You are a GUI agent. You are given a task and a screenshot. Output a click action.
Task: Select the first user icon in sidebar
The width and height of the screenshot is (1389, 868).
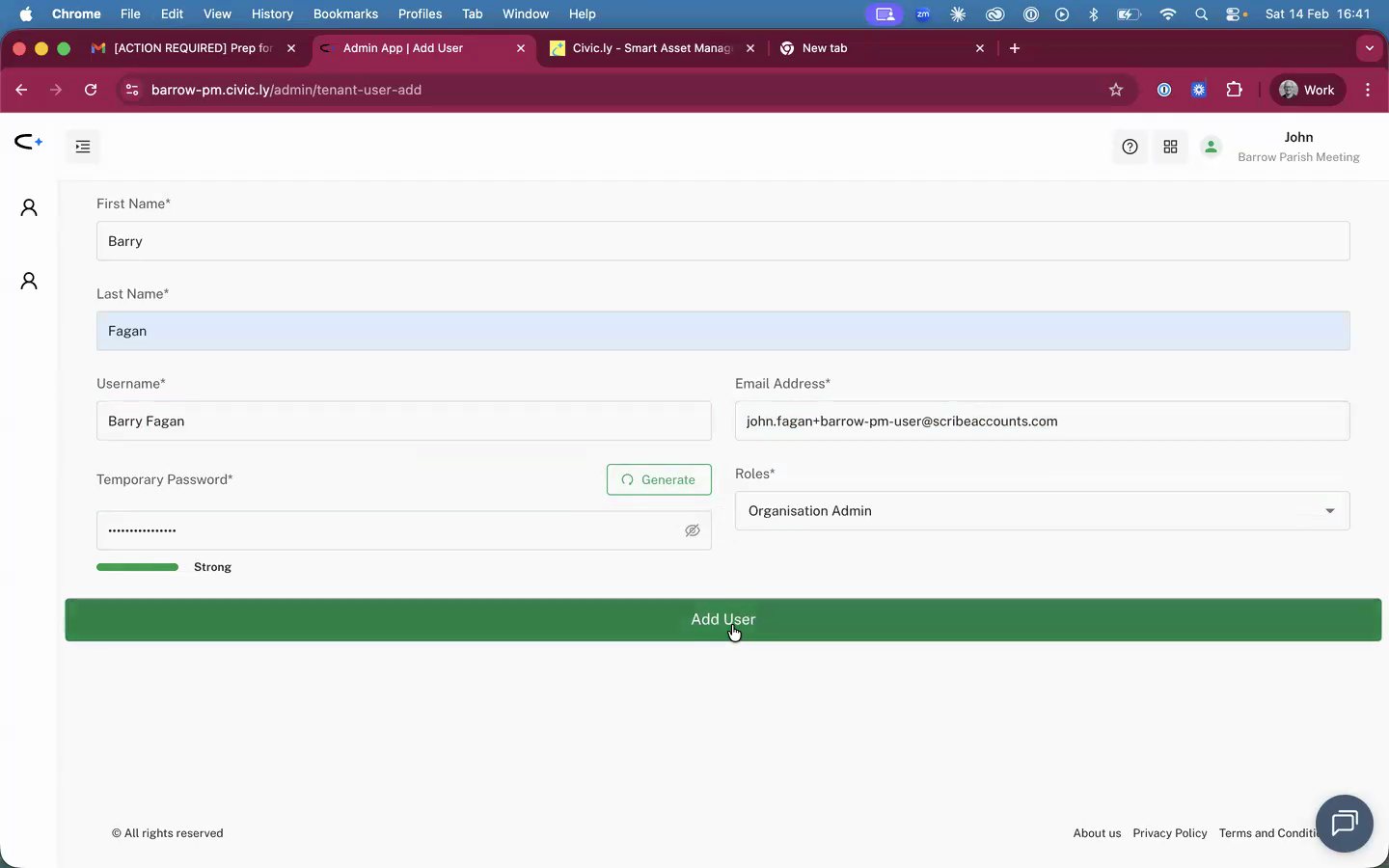(x=28, y=207)
